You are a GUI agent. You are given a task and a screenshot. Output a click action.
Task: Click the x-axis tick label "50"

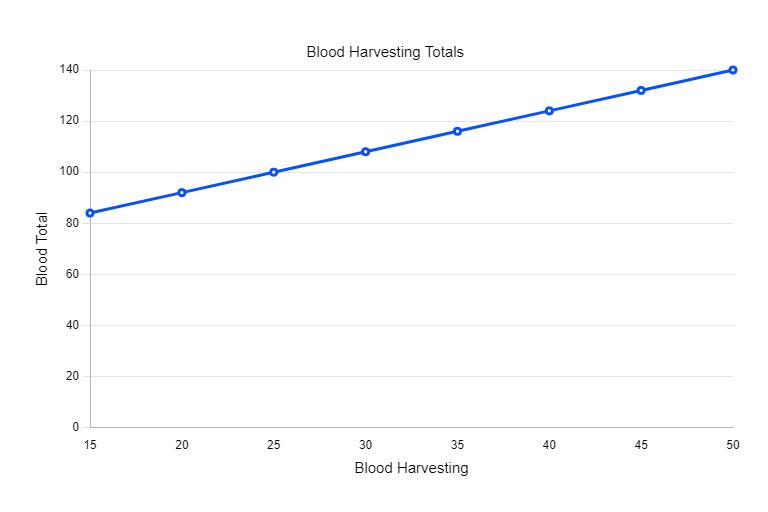click(733, 445)
